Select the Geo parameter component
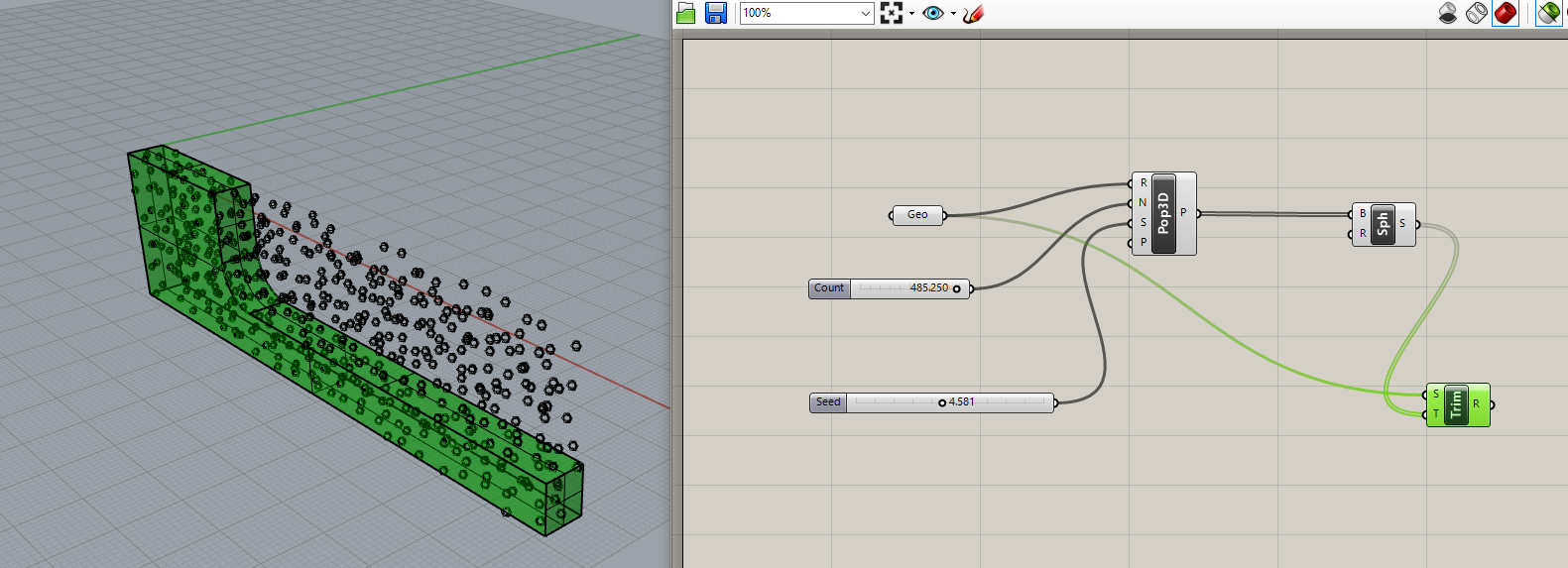 tap(917, 214)
